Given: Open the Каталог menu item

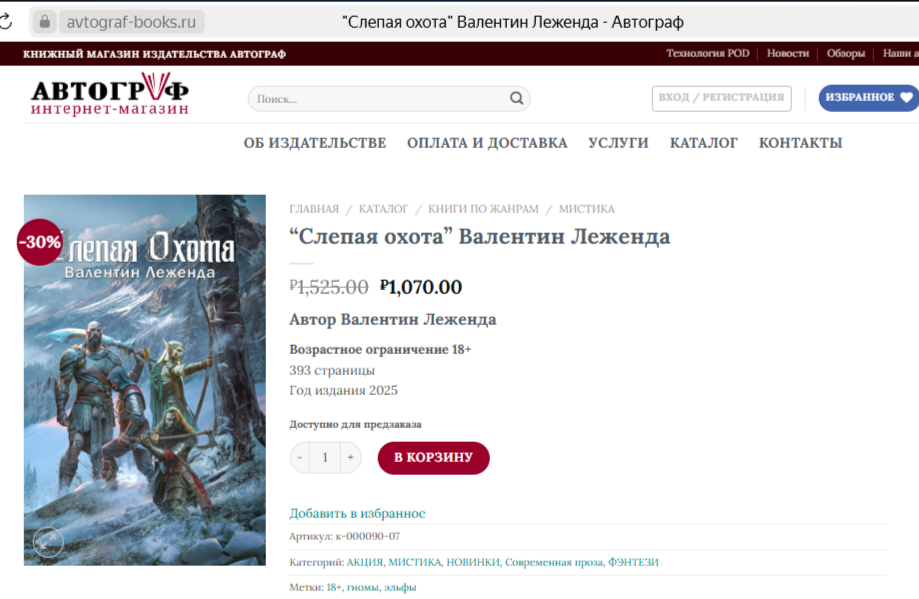Looking at the screenshot, I should 703,143.
